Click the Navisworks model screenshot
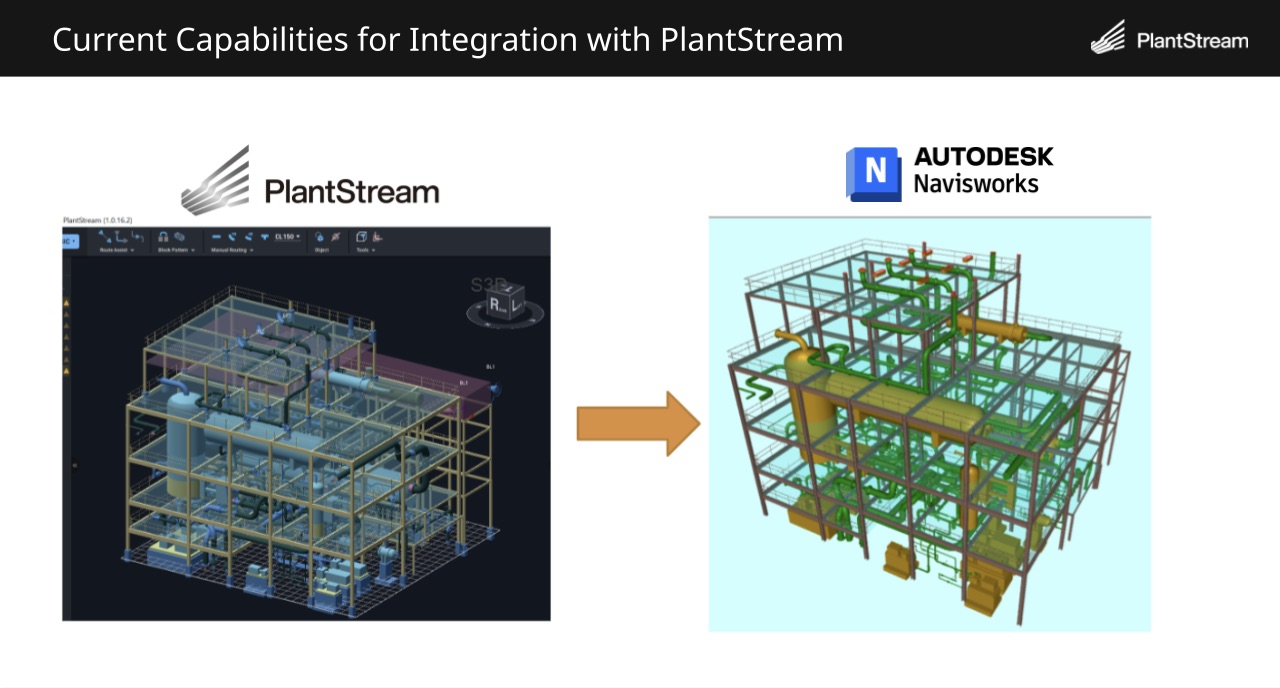Image resolution: width=1280 pixels, height=688 pixels. [928, 423]
